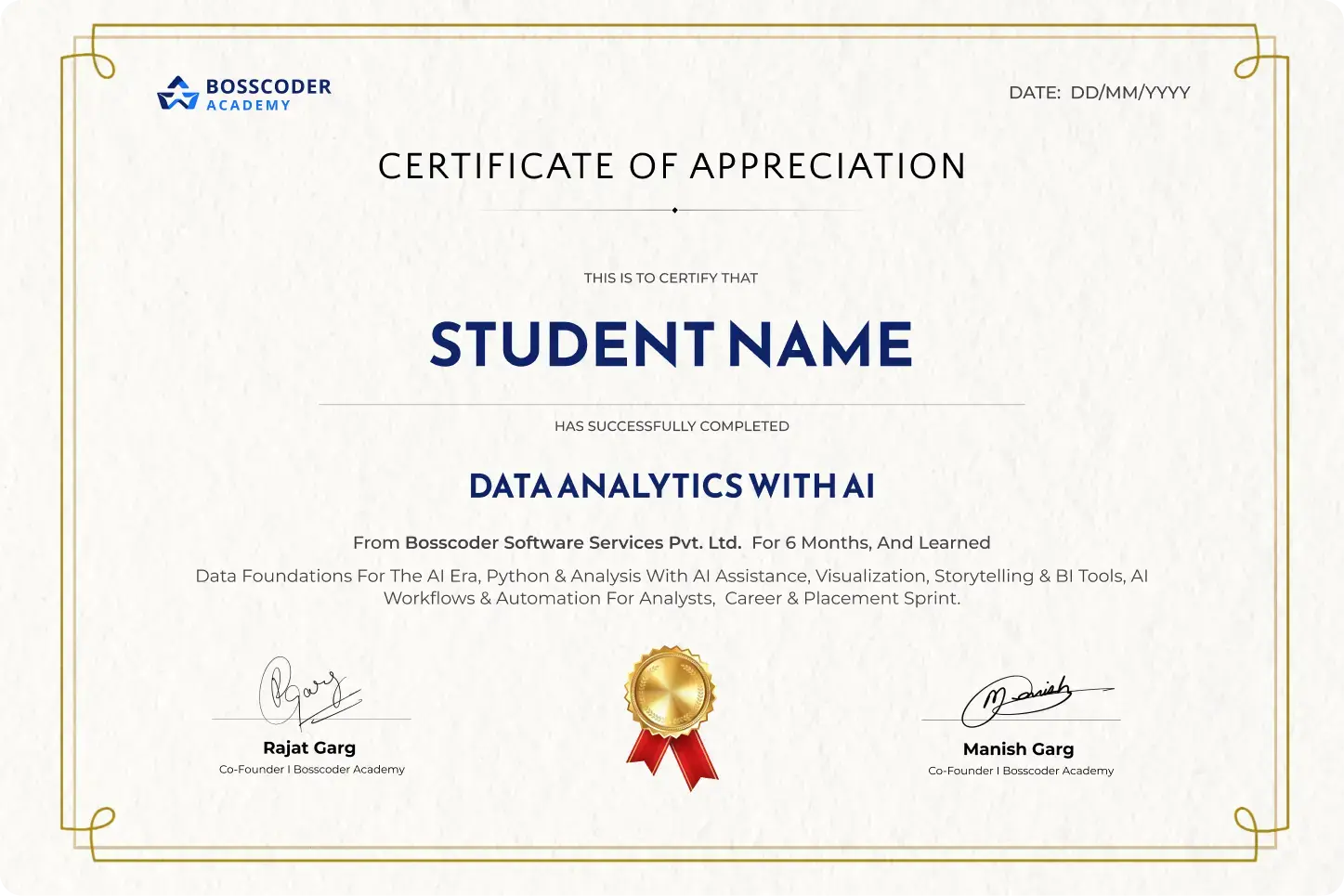Click the diamond divider under the title
This screenshot has height=896, width=1344.
coord(672,210)
